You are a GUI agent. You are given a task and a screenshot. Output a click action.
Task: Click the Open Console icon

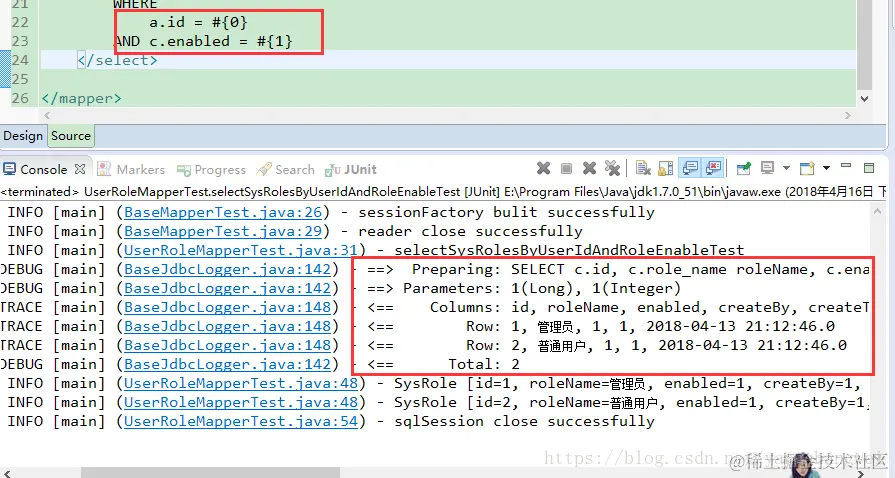pyautogui.click(x=807, y=168)
